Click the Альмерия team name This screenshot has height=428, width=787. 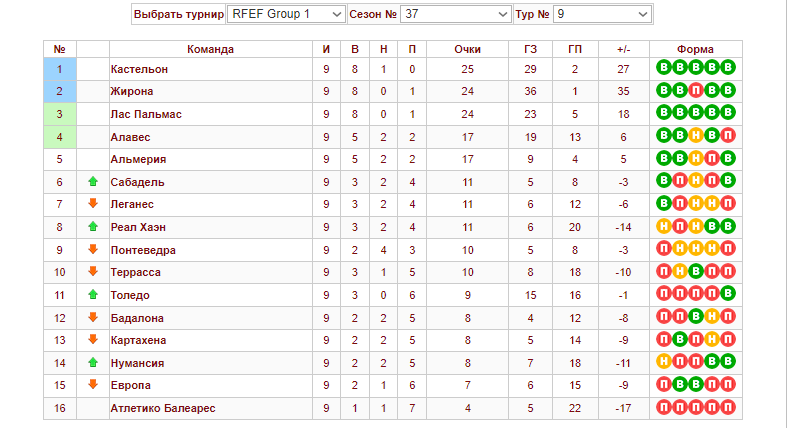pos(138,159)
